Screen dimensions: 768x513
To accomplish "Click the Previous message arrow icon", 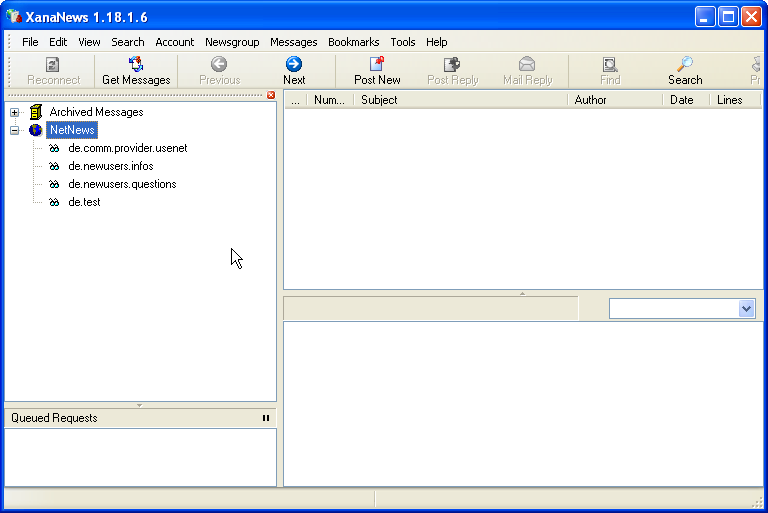I will coord(219,65).
